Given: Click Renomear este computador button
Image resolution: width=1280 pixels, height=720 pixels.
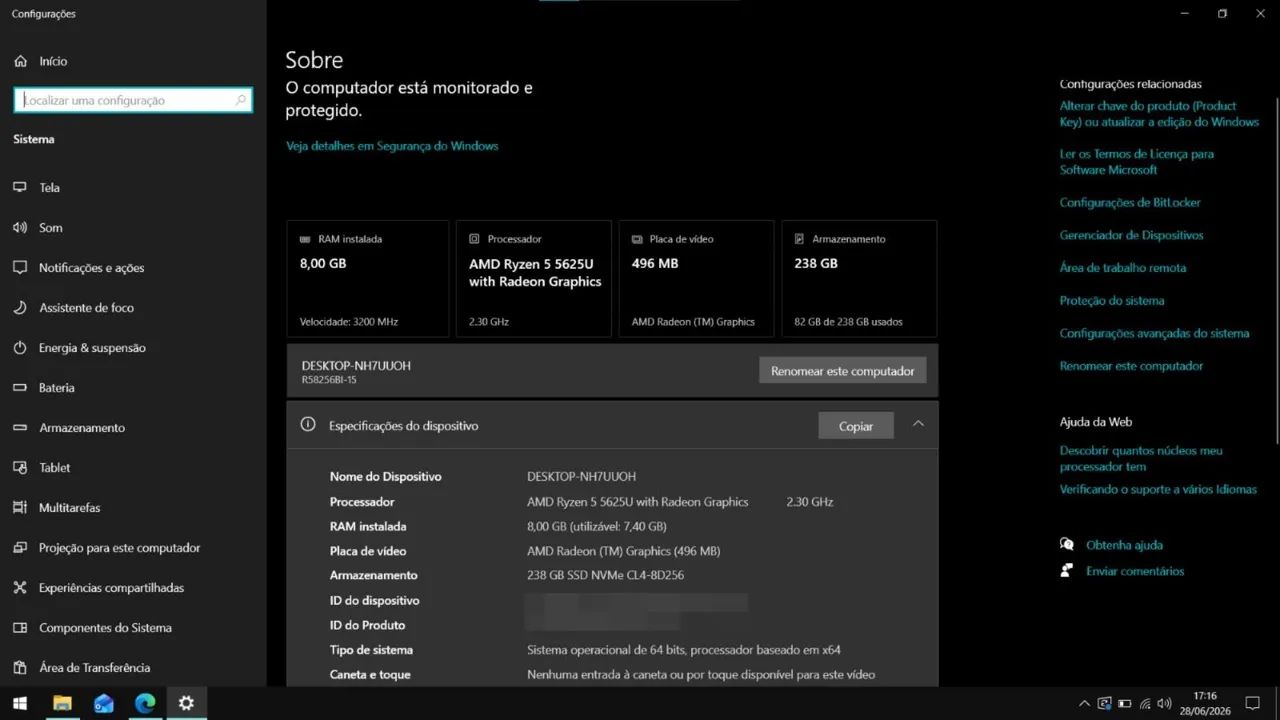Looking at the screenshot, I should 843,371.
